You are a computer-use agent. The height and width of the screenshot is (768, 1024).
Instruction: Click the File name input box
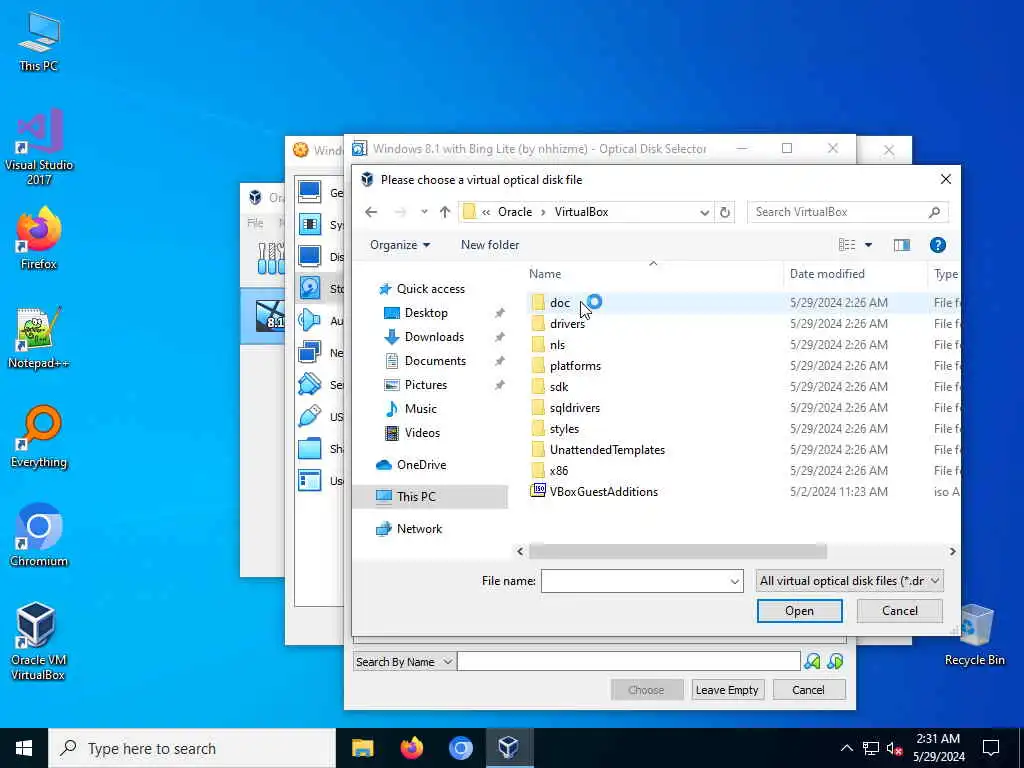(633, 581)
